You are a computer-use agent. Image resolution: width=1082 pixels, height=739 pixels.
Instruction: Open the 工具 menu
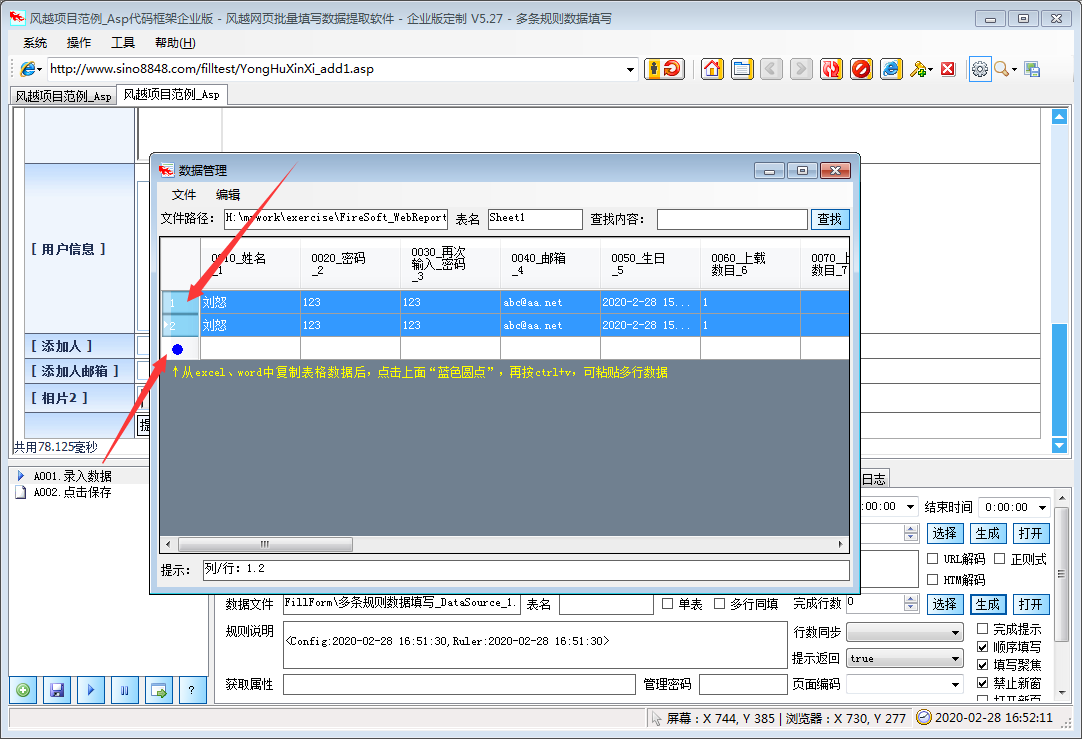(x=123, y=43)
